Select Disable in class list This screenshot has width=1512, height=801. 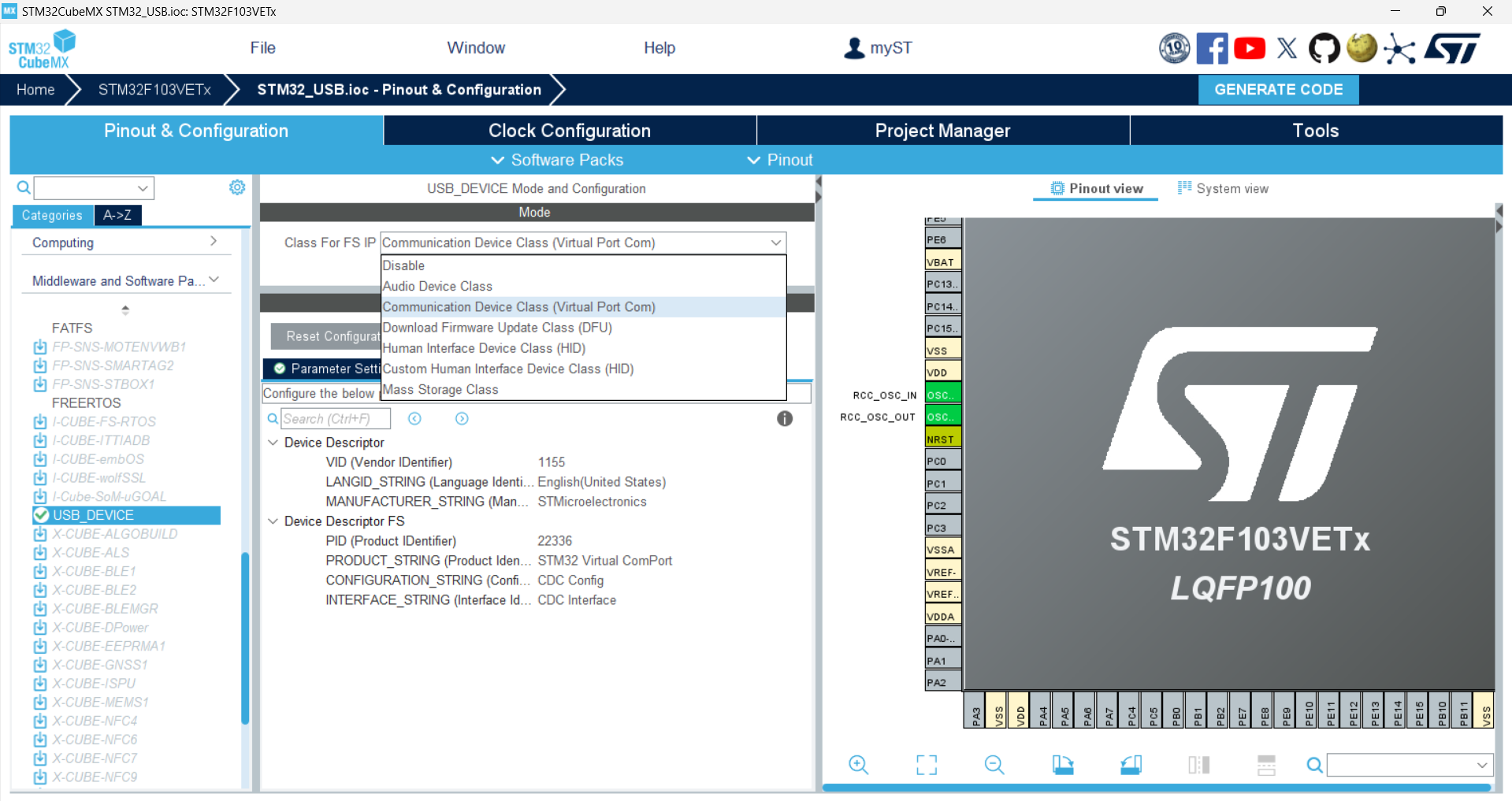pos(583,265)
